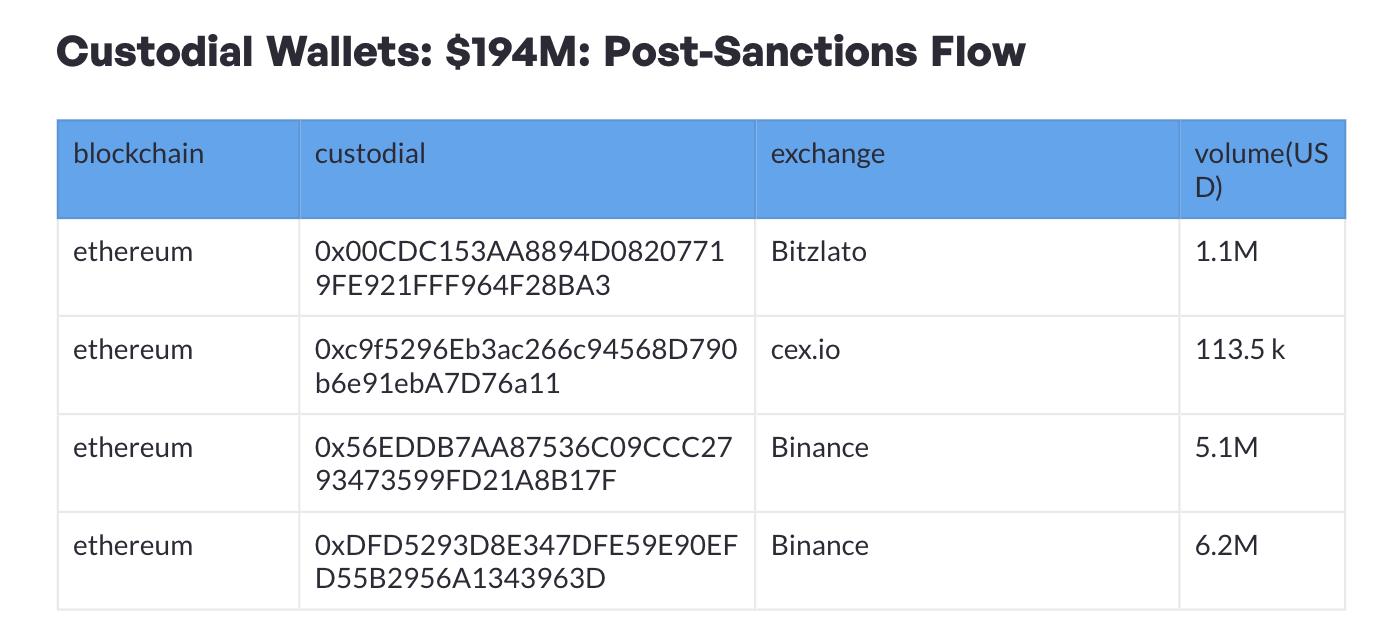Select the wallet address starting with 0x00CDC153
Viewport: 1392px width, 642px height.
tap(518, 268)
